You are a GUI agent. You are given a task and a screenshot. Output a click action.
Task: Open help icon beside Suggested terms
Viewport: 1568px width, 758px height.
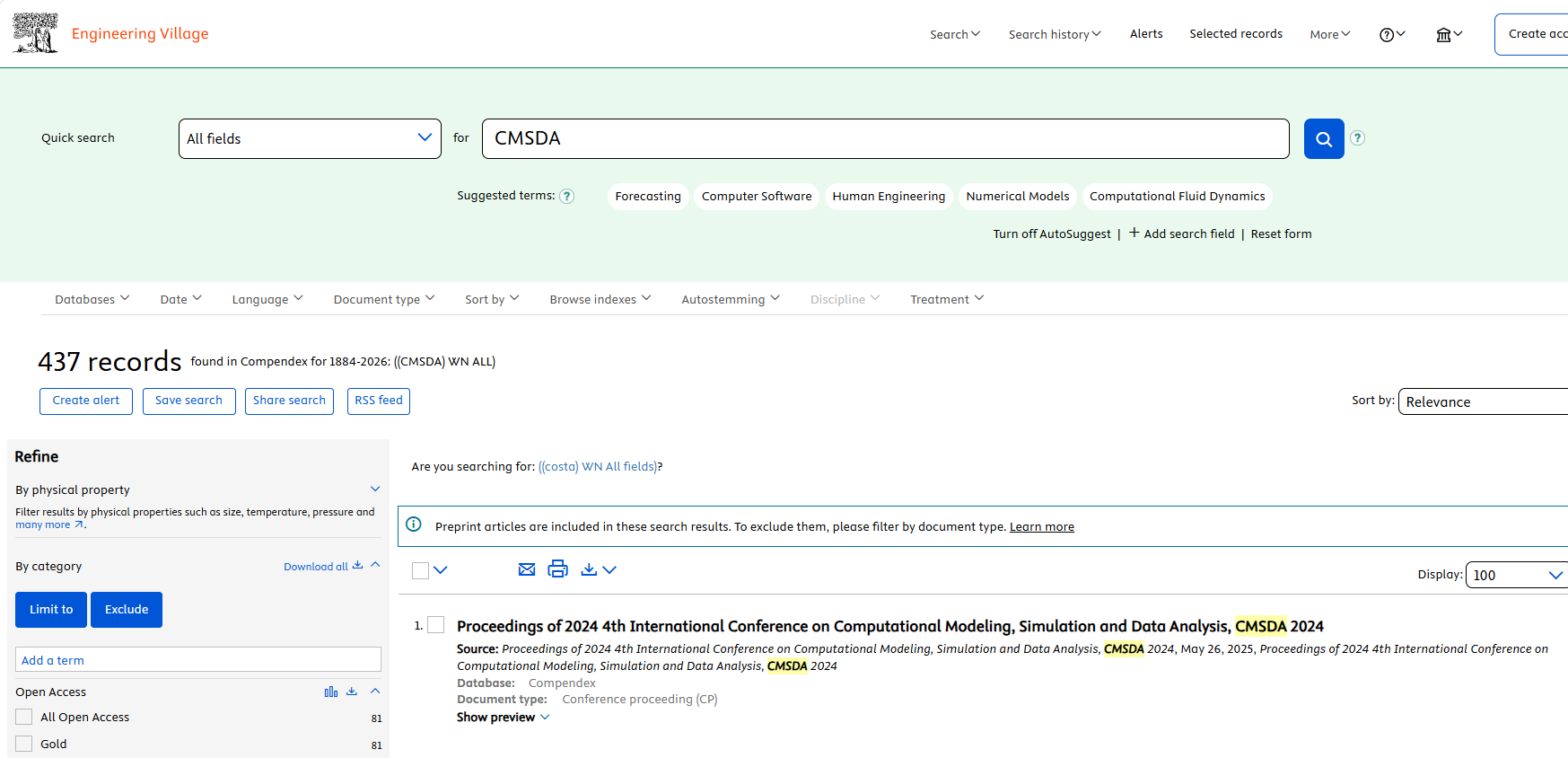pyautogui.click(x=567, y=196)
